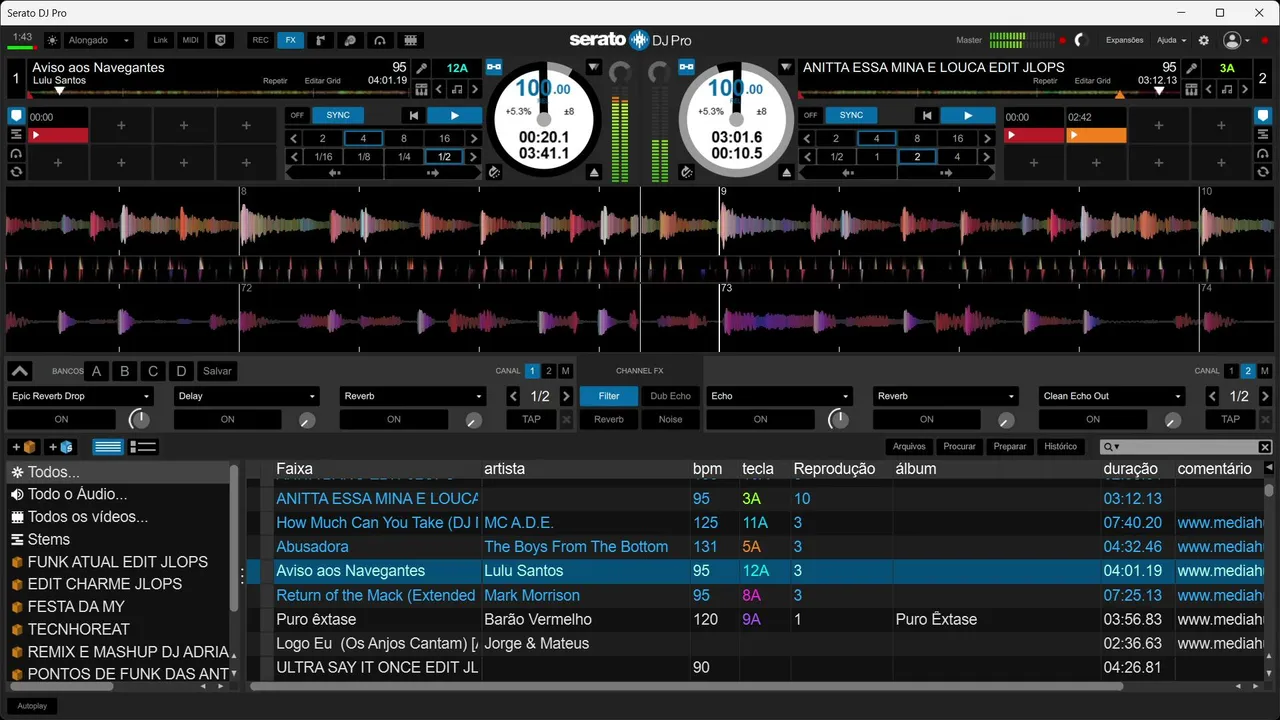Select headphone cue icon on deck 1 side strip
Screen dimensions: 1280x720
coord(16,153)
